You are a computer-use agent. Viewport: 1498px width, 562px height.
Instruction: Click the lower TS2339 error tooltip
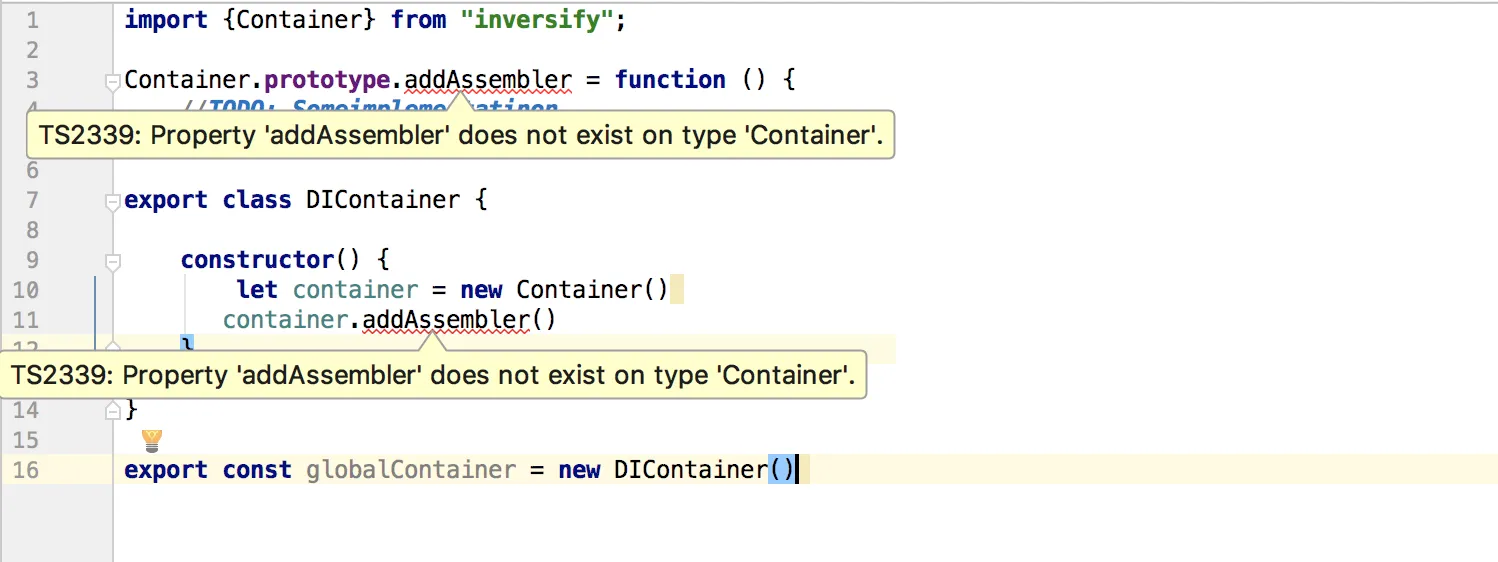coord(433,376)
